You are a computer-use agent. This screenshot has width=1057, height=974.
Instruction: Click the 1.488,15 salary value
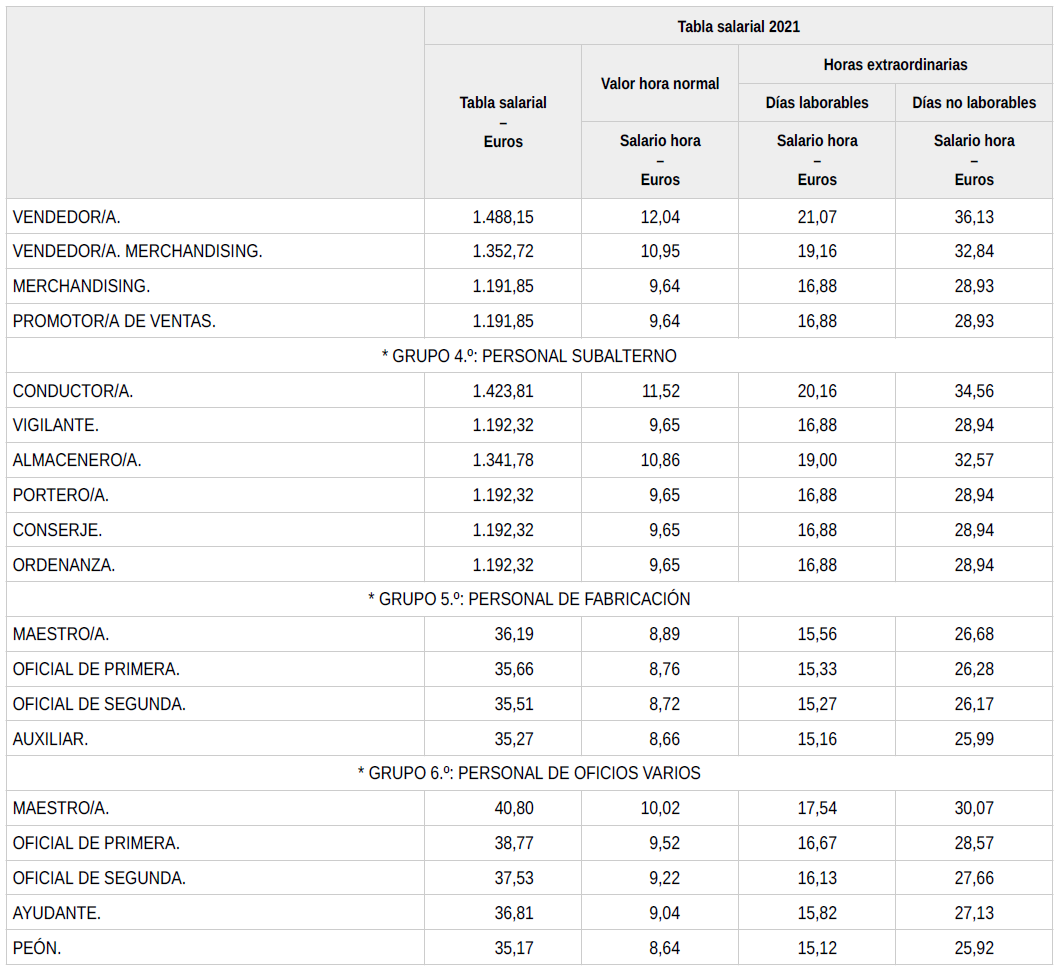click(503, 217)
